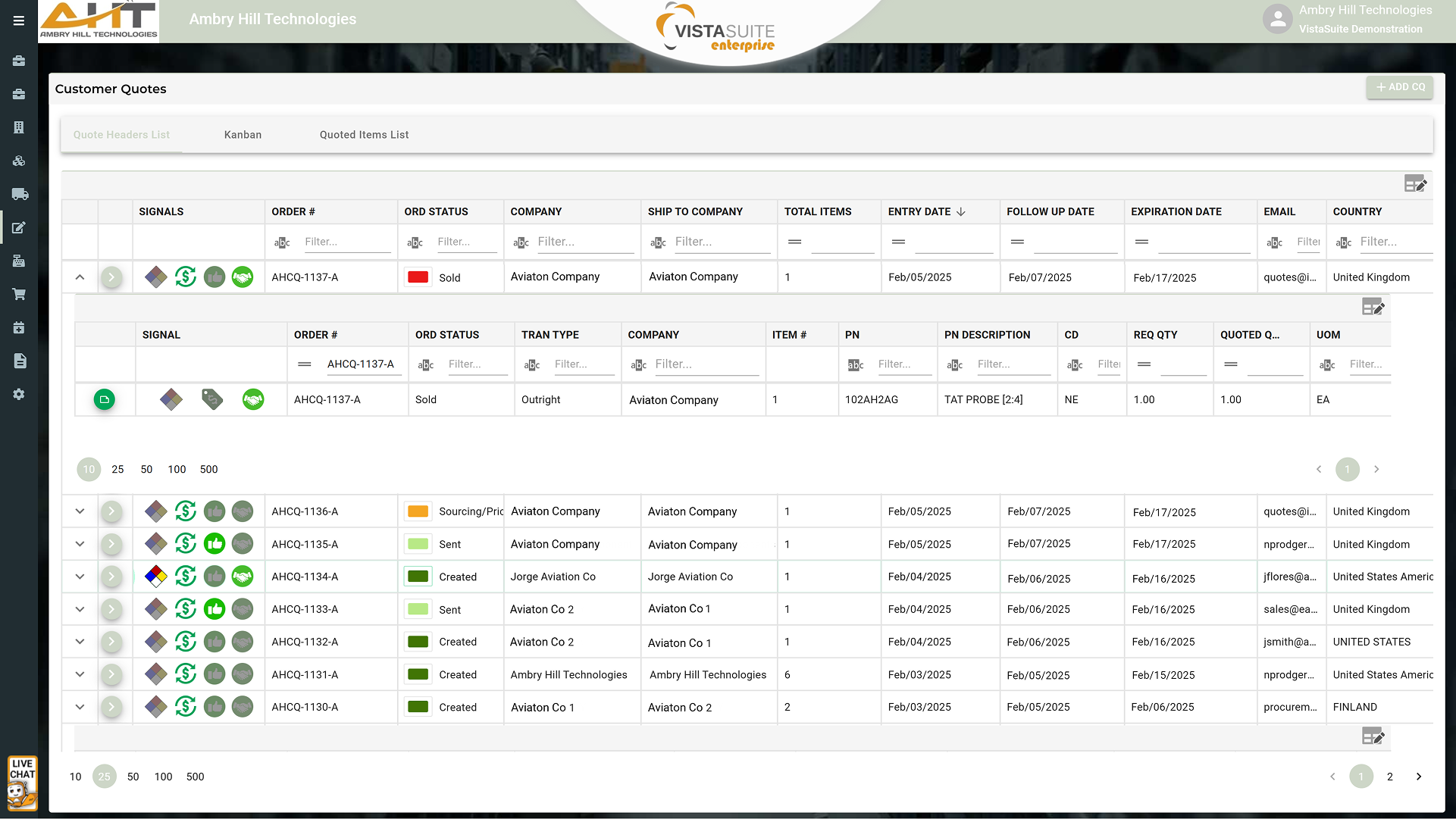
Task: Open the column editor icon above the headers grid
Action: click(x=1414, y=184)
